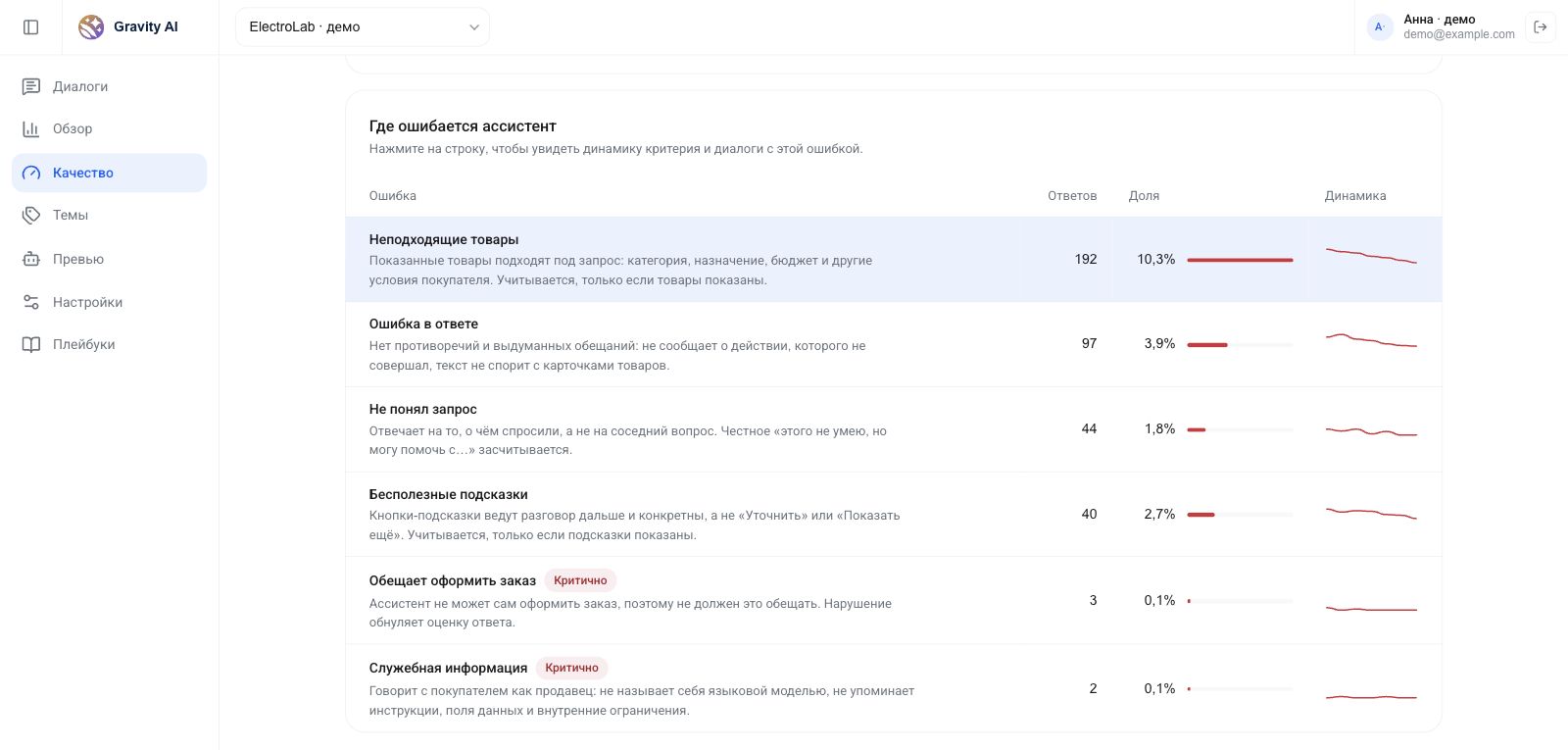Click the sparkline in the Не понял запрос row
The image size is (1568, 750).
click(1371, 431)
